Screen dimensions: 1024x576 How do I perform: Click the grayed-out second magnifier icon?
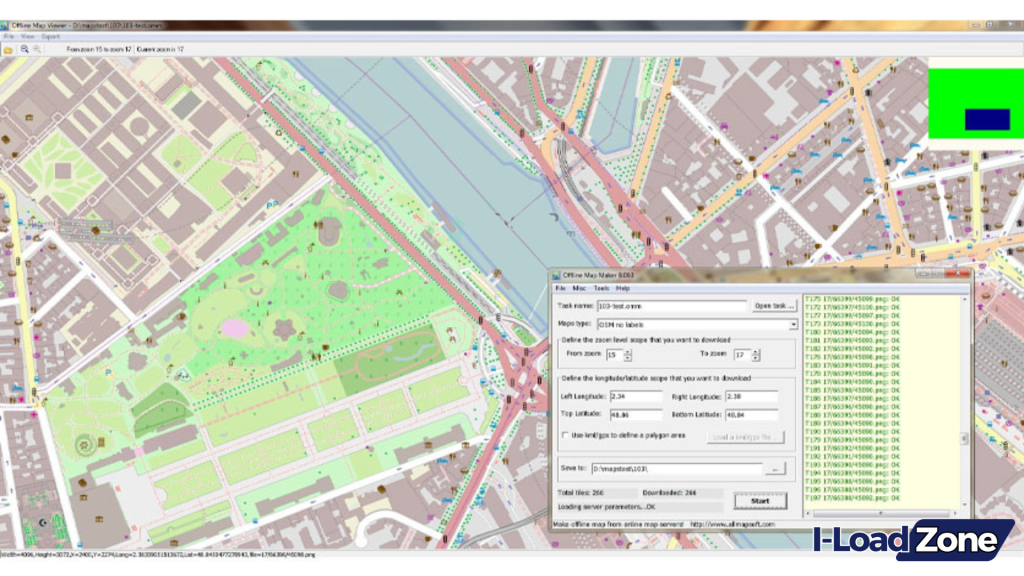click(x=36, y=46)
